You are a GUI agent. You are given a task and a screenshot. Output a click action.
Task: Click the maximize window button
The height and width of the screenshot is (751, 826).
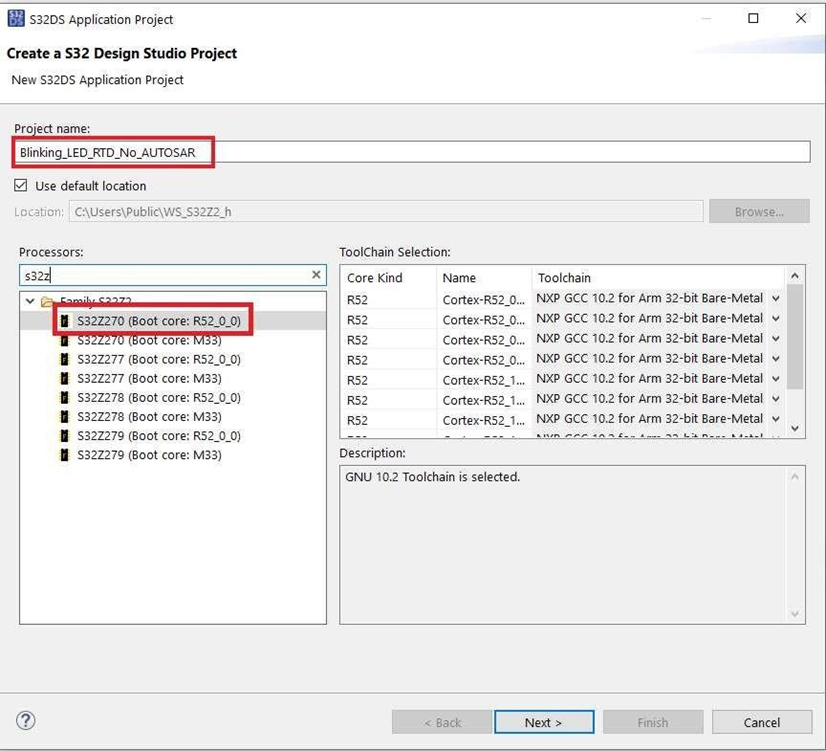tap(753, 18)
